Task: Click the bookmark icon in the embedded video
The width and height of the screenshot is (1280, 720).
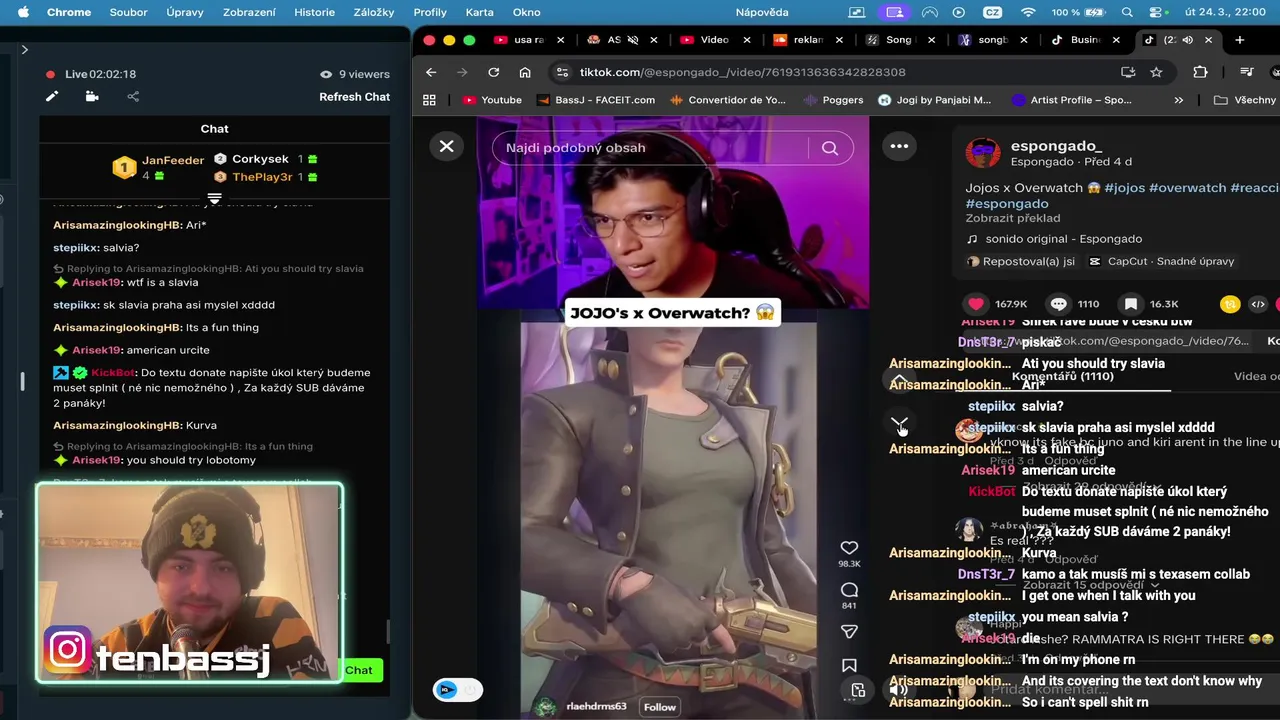Action: 849,666
